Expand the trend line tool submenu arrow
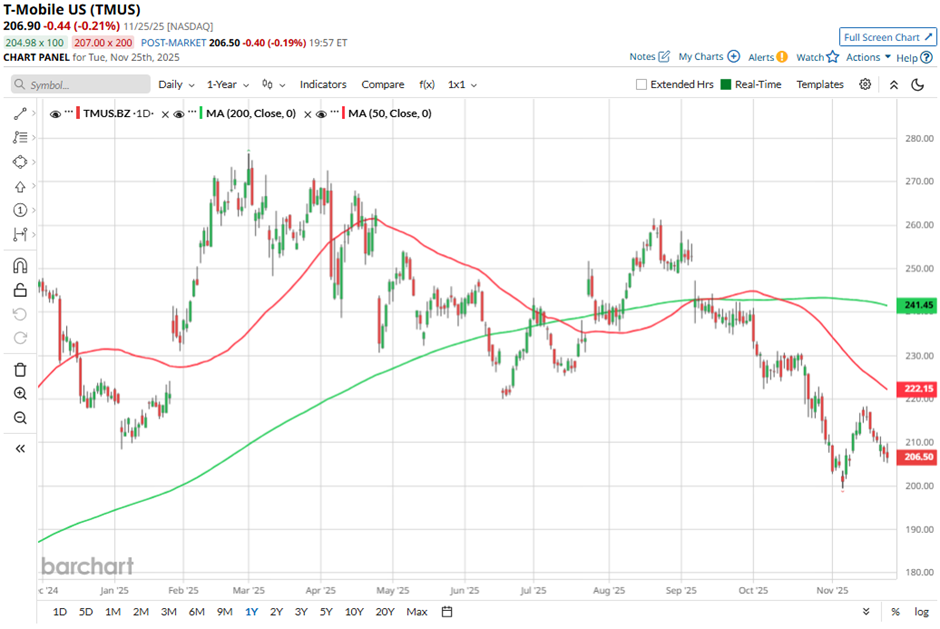 tap(34, 113)
